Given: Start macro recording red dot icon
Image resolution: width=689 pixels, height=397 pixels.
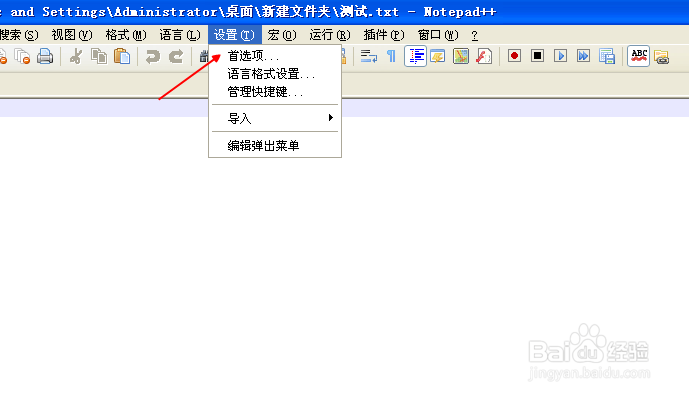Looking at the screenshot, I should point(514,56).
